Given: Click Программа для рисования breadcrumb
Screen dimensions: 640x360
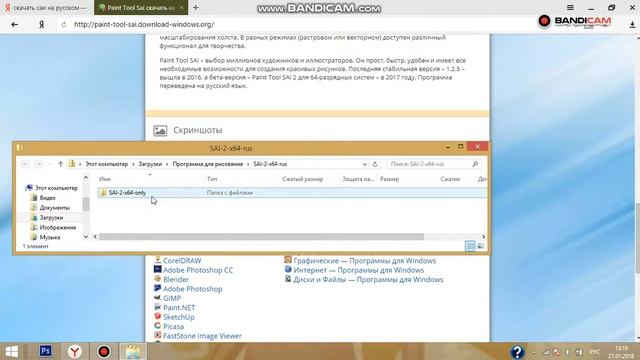Looking at the screenshot, I should (x=207, y=164).
